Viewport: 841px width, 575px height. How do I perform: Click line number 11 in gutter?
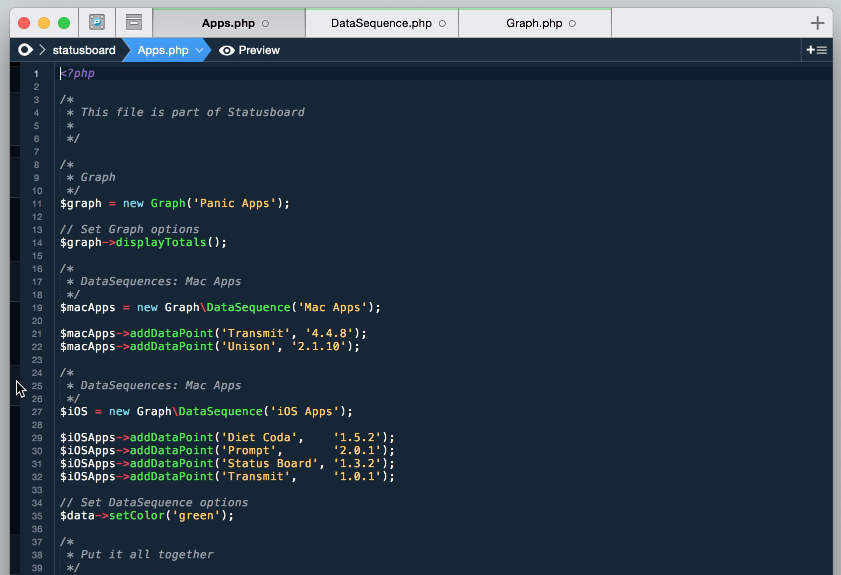[x=36, y=204]
